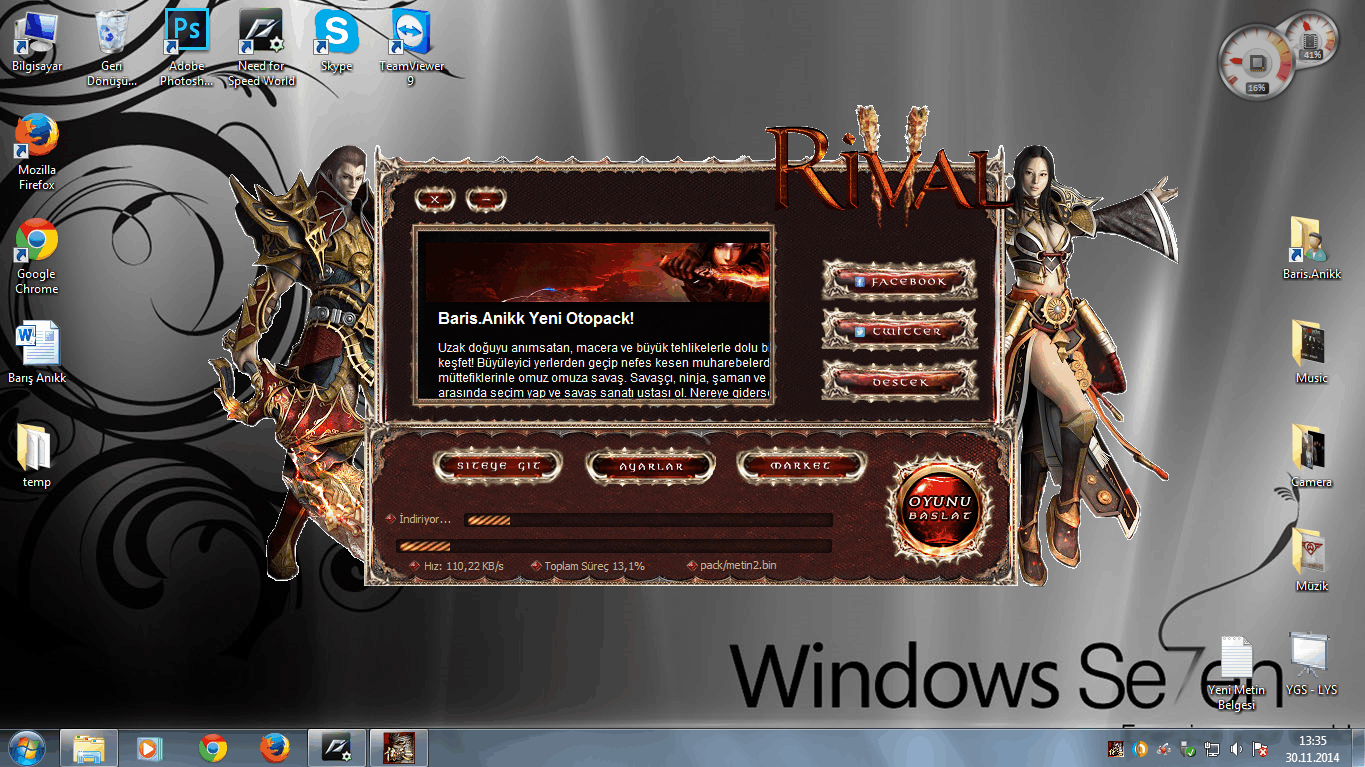Click the DESTEK support button
Image resolution: width=1365 pixels, height=767 pixels.
click(x=899, y=381)
